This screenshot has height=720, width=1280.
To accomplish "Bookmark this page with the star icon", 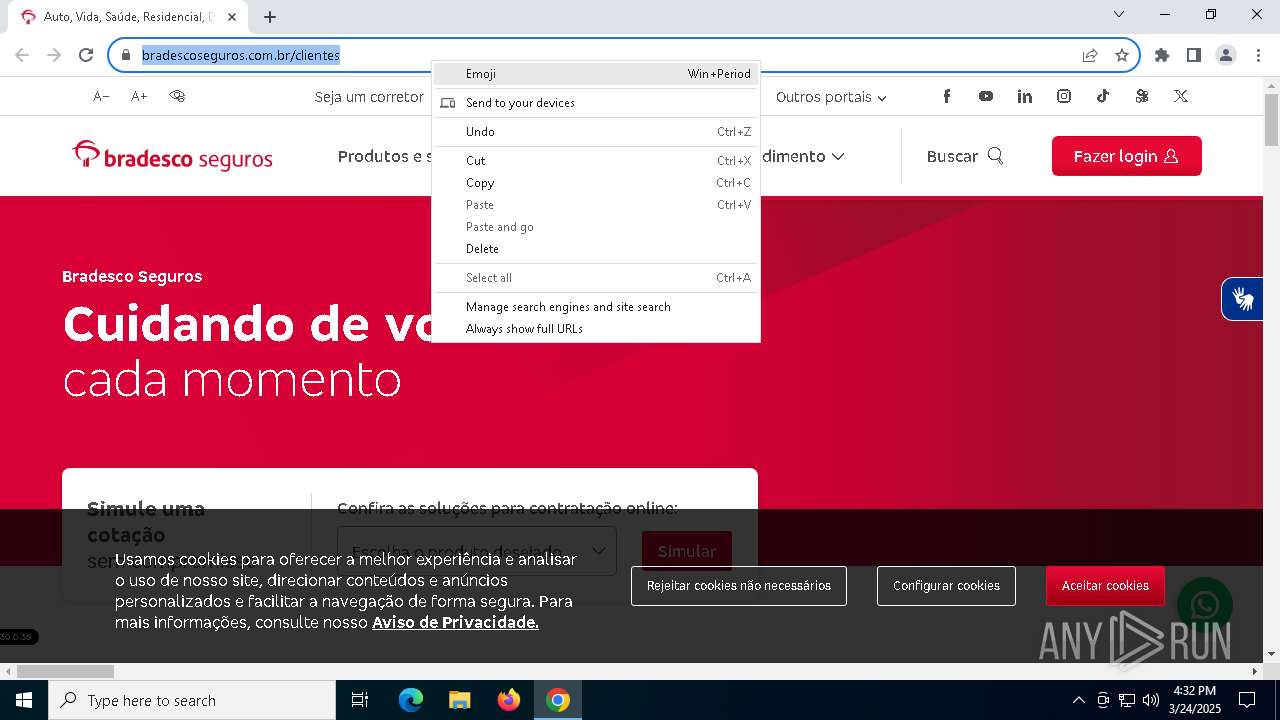I will click(x=1122, y=55).
